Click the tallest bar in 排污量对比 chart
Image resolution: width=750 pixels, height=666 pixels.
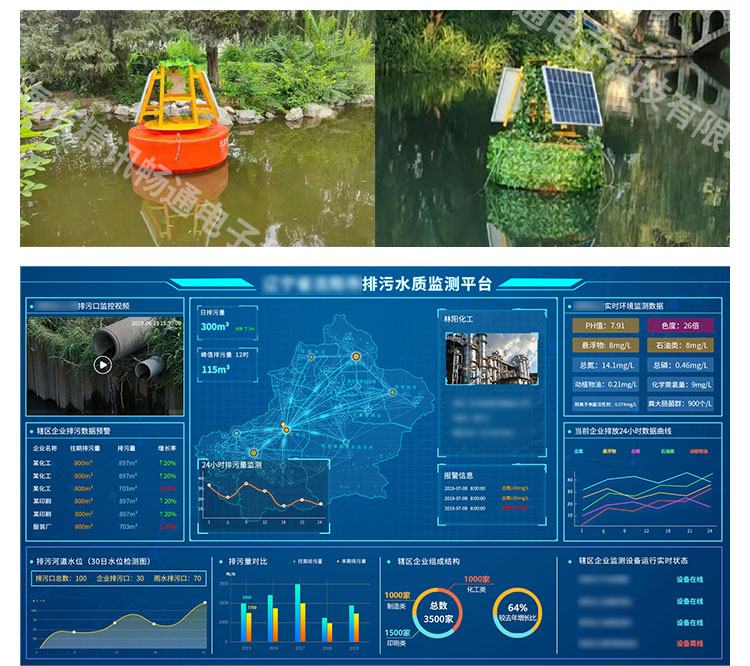point(298,612)
